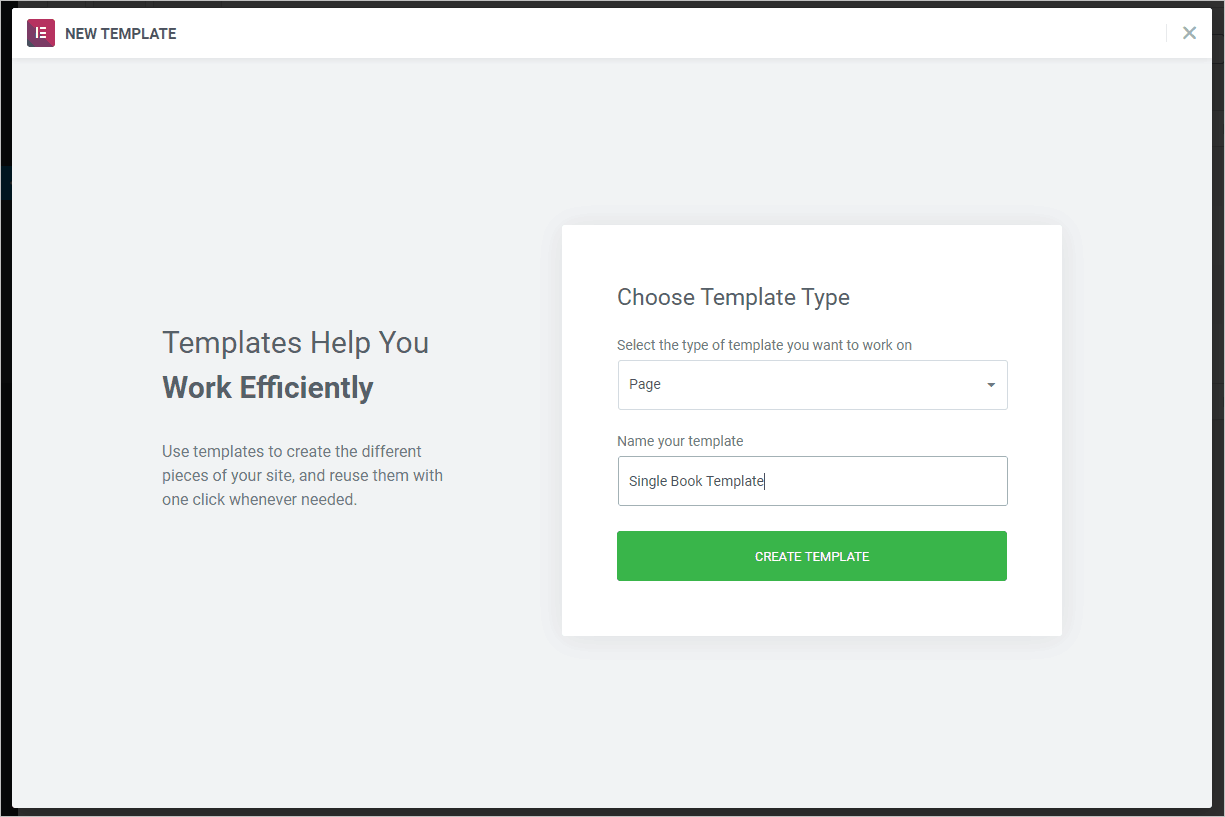Click the Elementor logo icon
Image resolution: width=1225 pixels, height=817 pixels.
click(41, 33)
